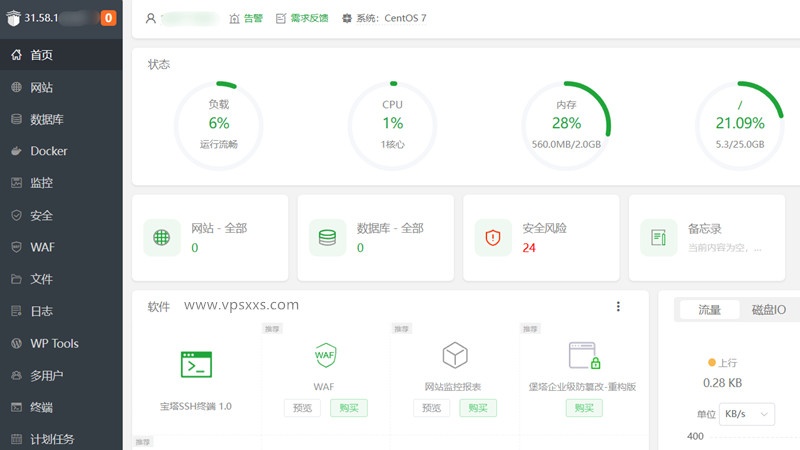The image size is (800, 450).
Task: Click the 多用户 users icon
Action: tap(16, 376)
